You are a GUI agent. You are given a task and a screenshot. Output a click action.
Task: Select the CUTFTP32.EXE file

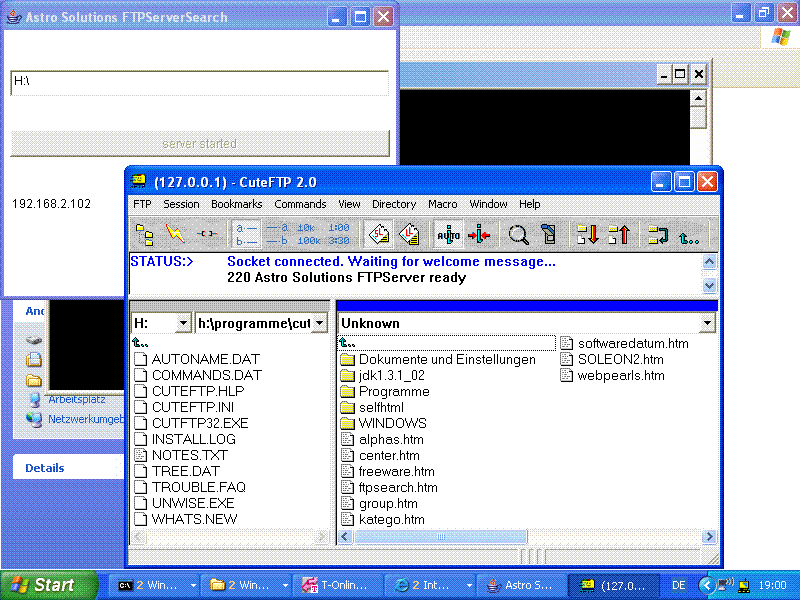point(191,423)
